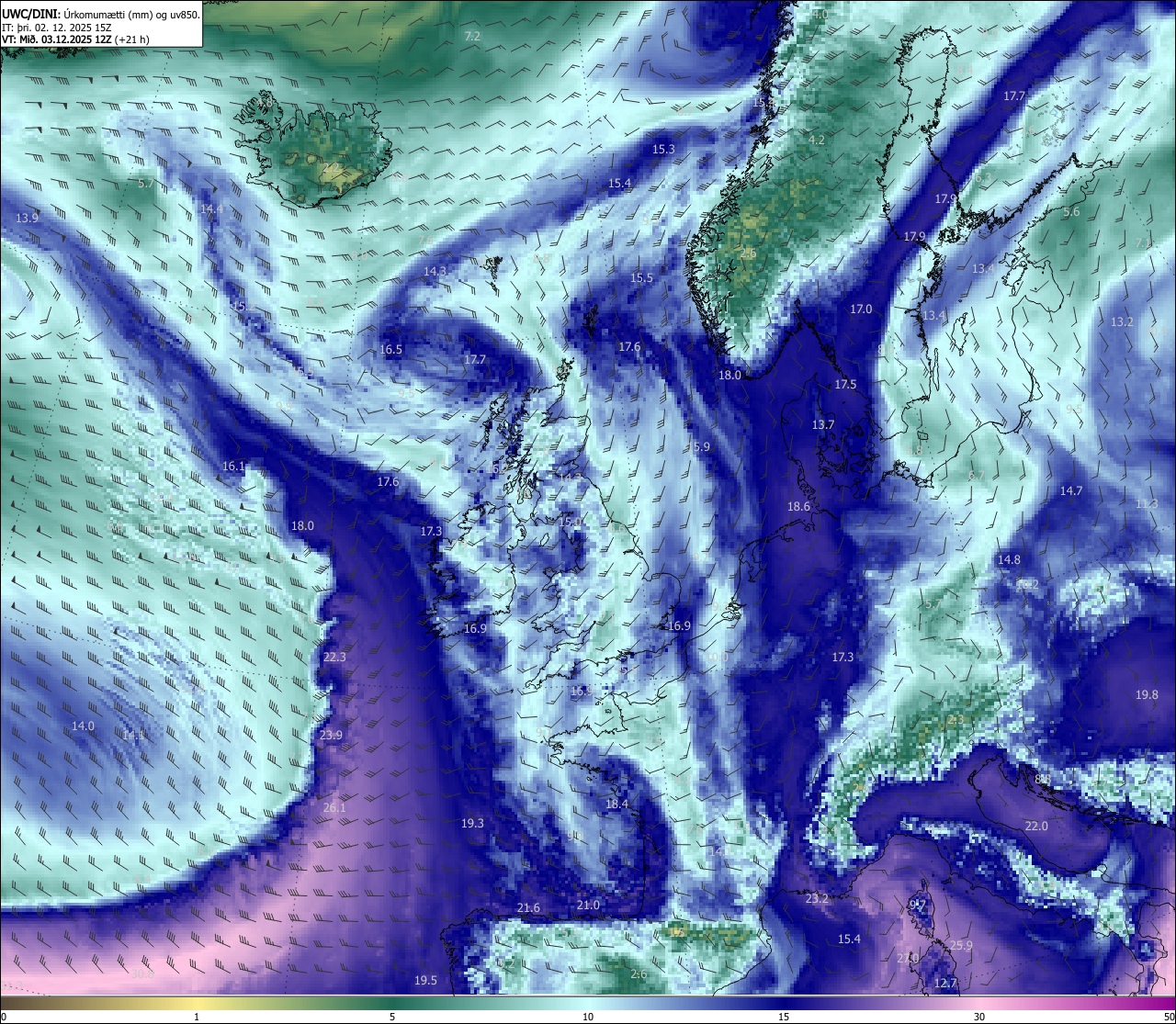Viewport: 1176px width, 1024px height.
Task: Click the '4.2' value on the map
Action: click(817, 140)
